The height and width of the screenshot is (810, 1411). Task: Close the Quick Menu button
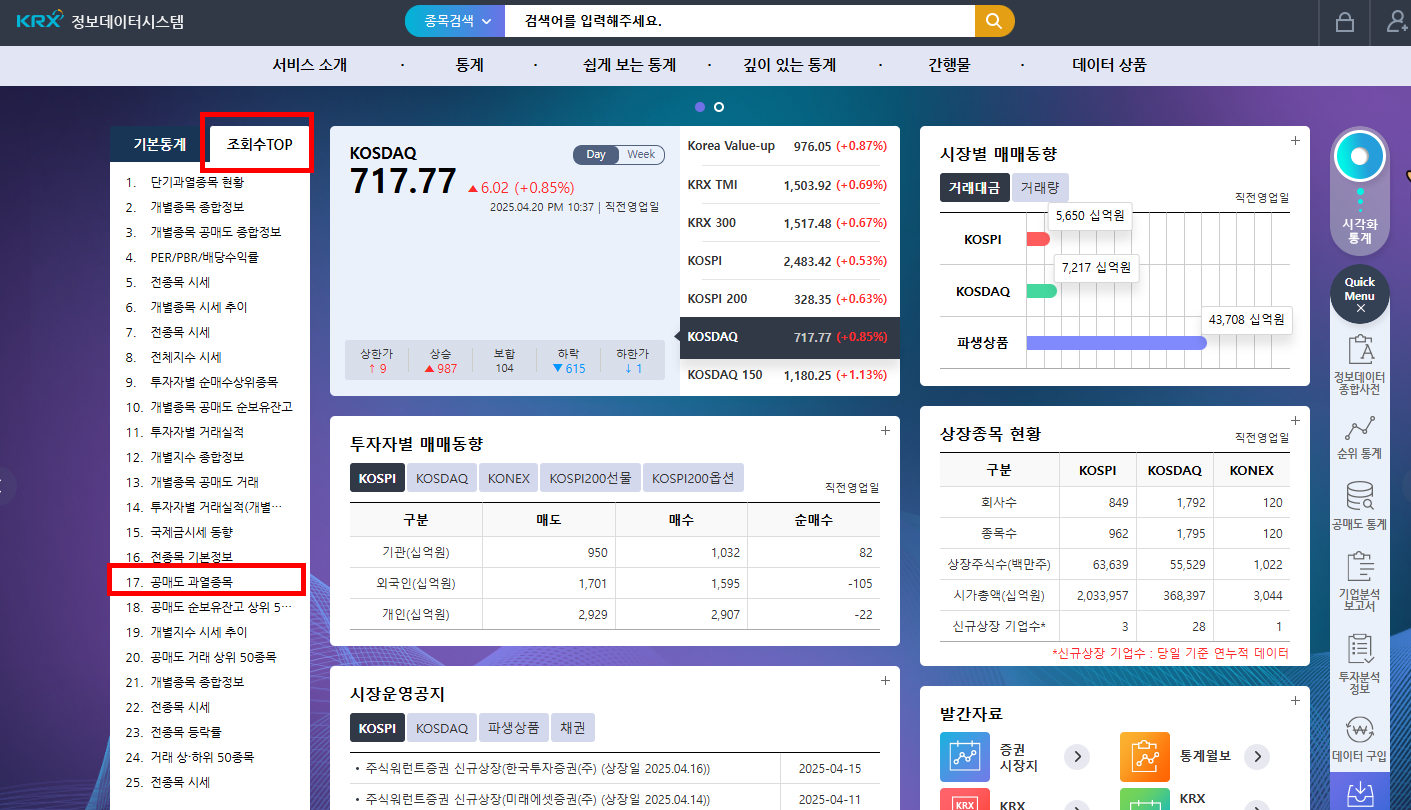(x=1360, y=295)
